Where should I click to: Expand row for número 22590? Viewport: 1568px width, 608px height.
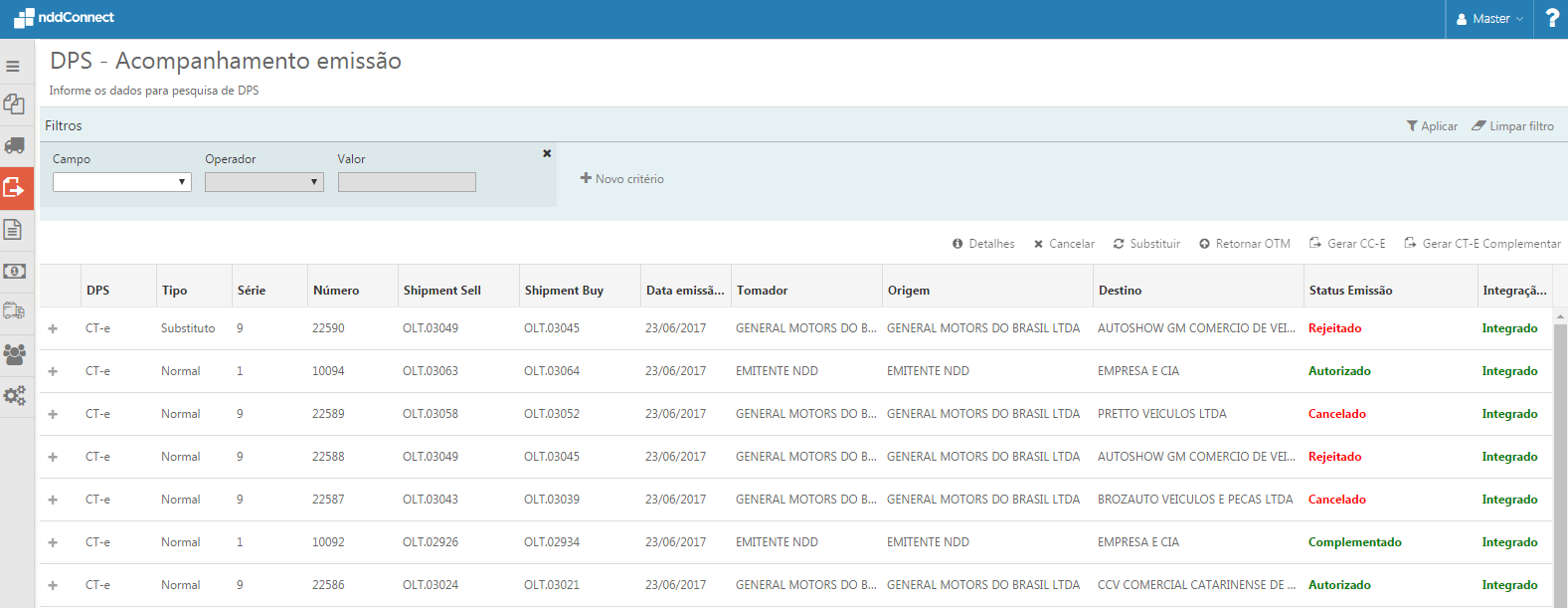click(x=53, y=328)
